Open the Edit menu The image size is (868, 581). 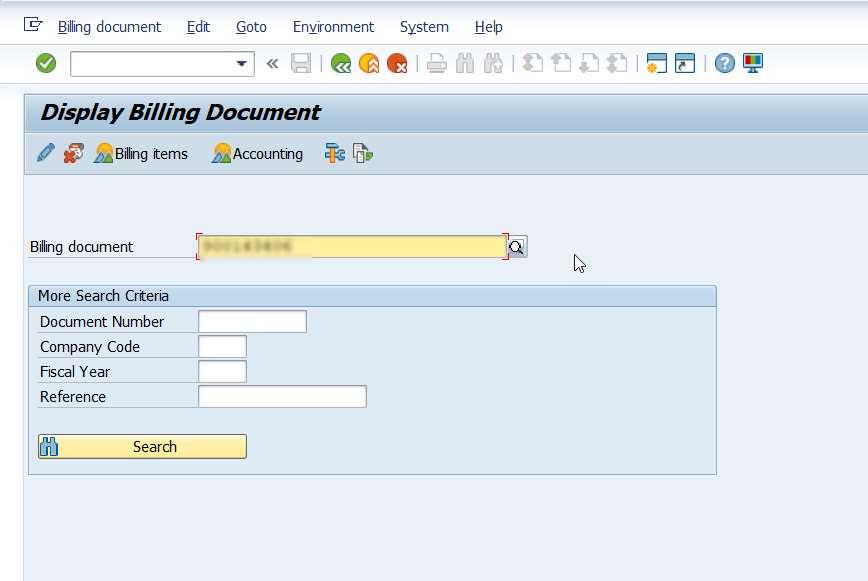pyautogui.click(x=198, y=27)
